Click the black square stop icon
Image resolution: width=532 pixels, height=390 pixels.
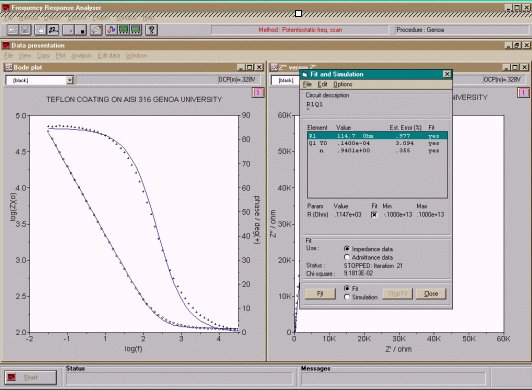[81, 30]
